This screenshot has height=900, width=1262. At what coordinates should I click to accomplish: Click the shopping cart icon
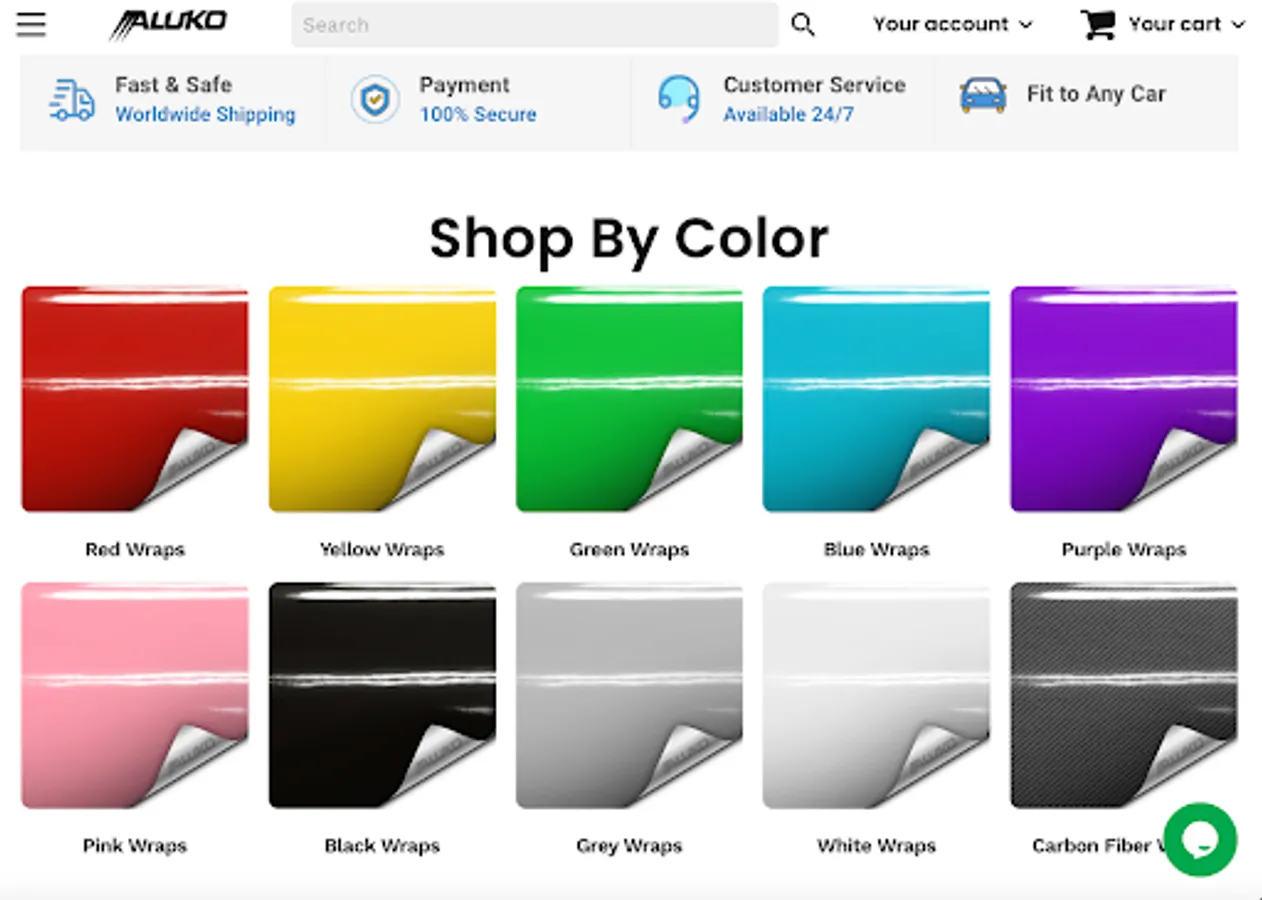(1098, 24)
